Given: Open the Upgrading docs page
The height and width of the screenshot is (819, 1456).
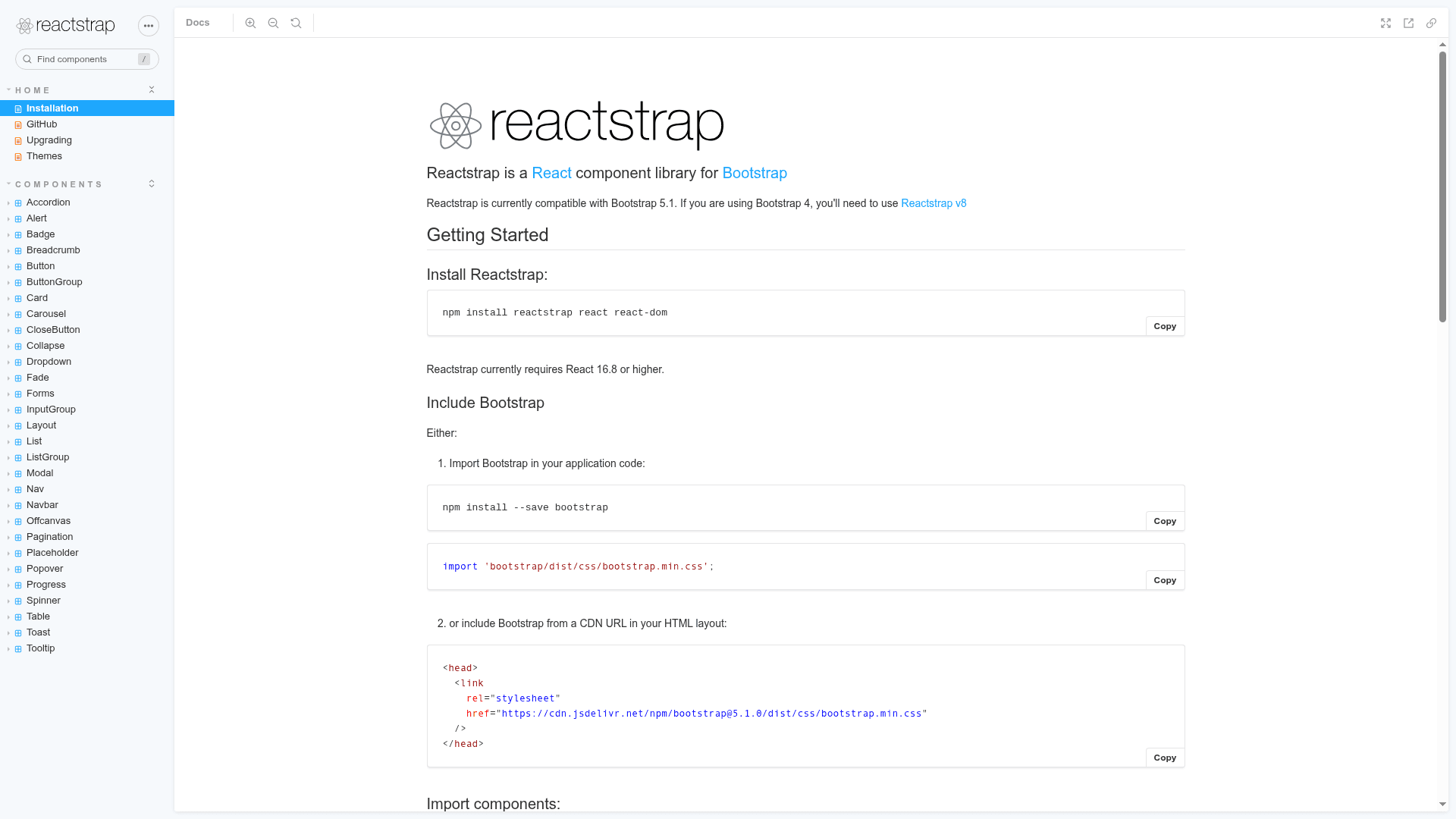Looking at the screenshot, I should (x=87, y=140).
